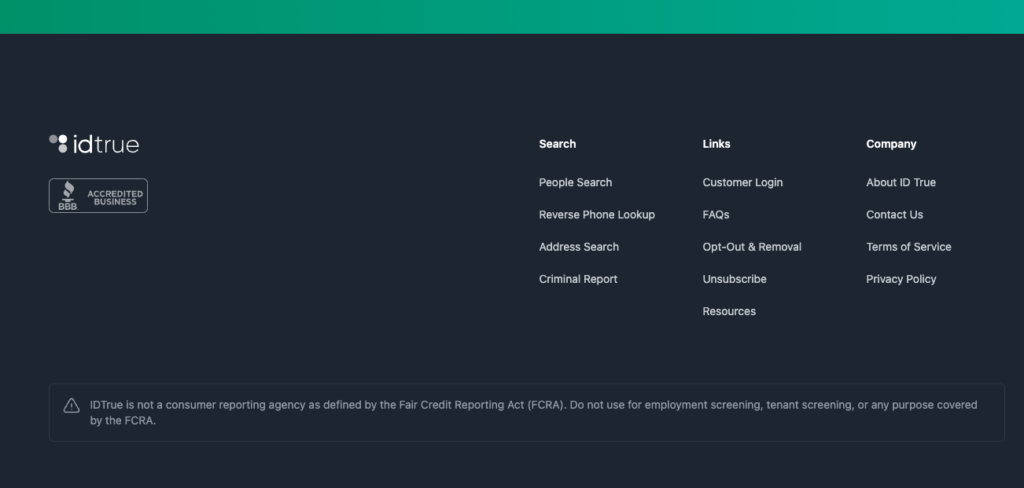The width and height of the screenshot is (1024, 488).
Task: Open the Privacy Policy link
Action: coord(901,279)
